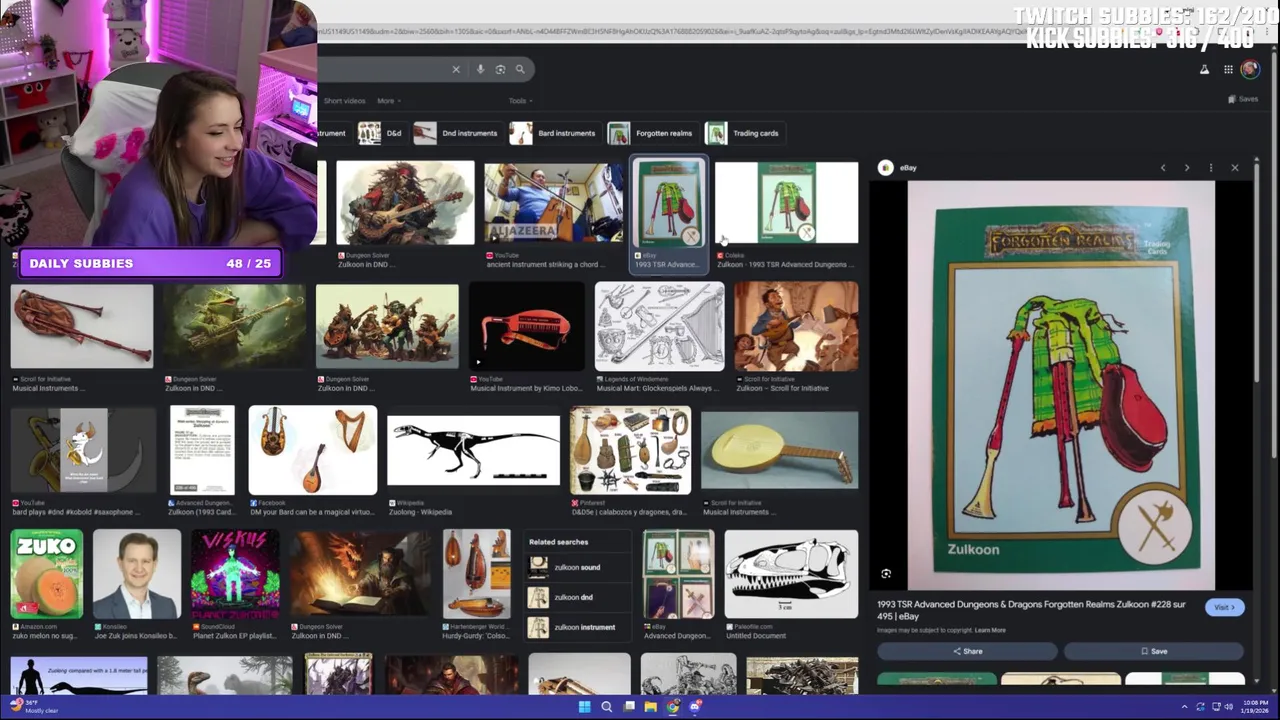
Task: Click the main Zulkoon card preview image
Action: (1061, 385)
